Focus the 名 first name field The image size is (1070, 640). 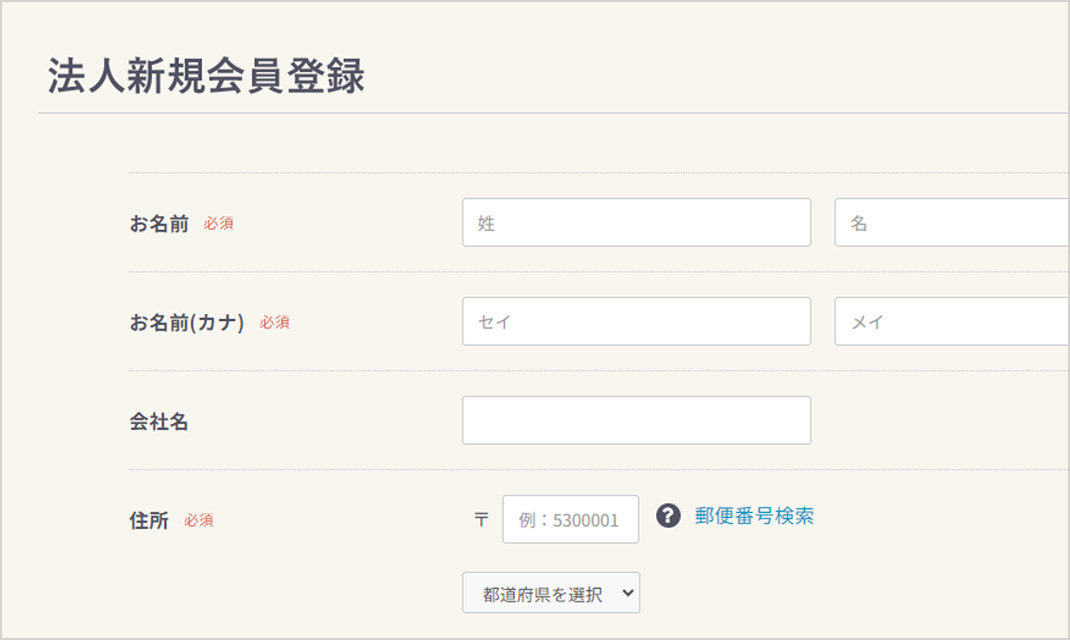pyautogui.click(x=952, y=222)
